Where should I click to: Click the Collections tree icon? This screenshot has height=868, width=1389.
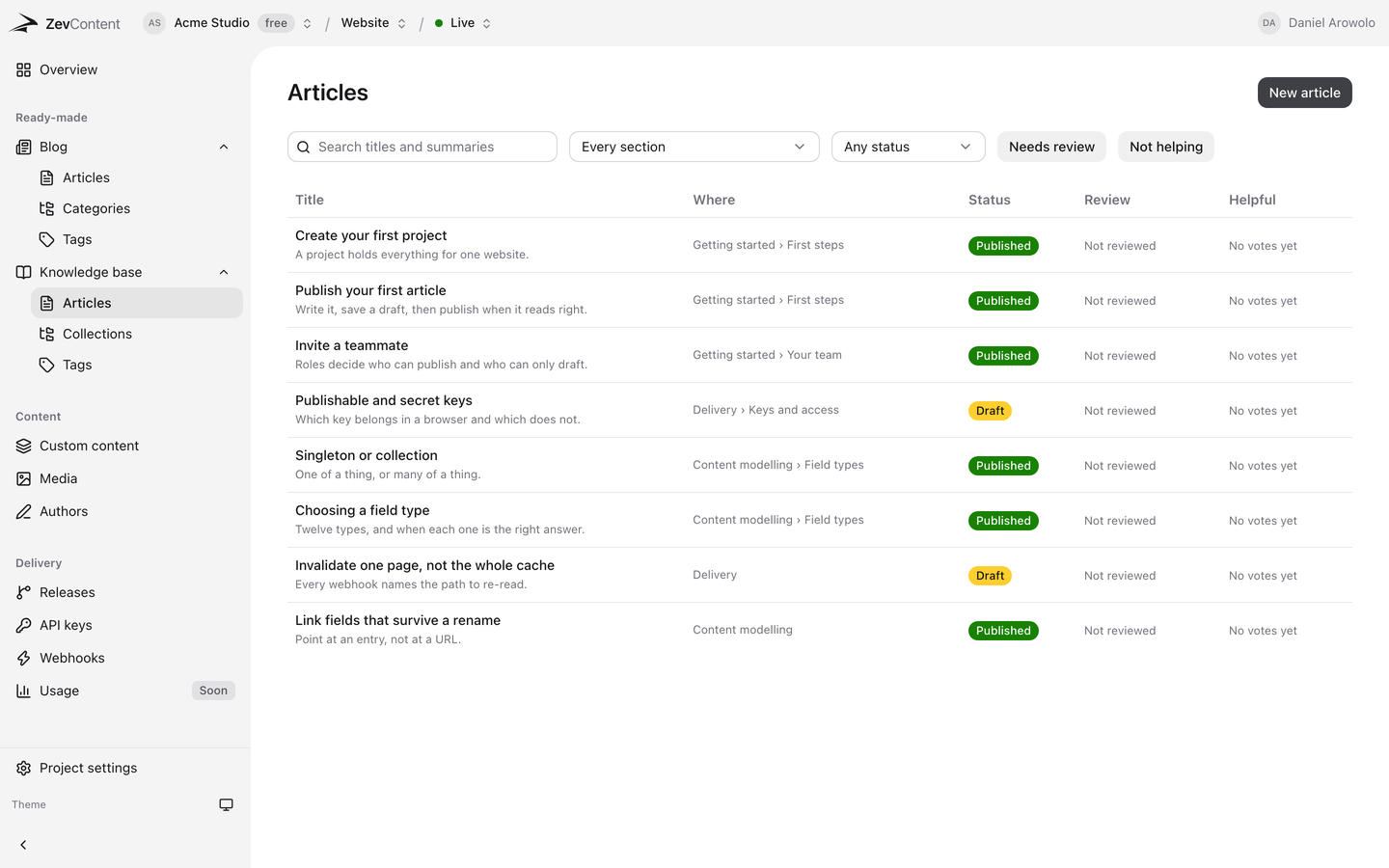point(46,334)
